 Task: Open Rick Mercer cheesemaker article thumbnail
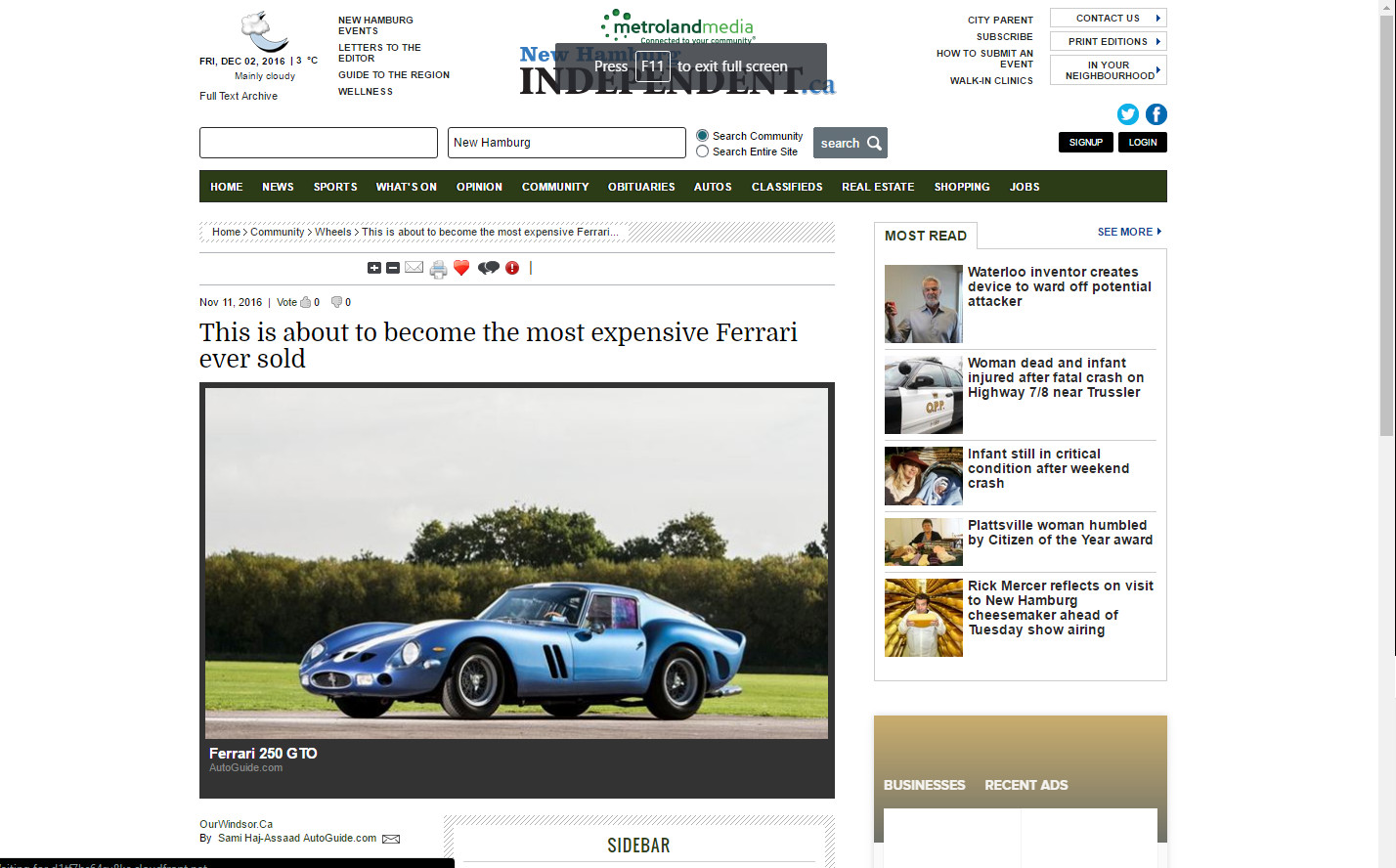click(x=924, y=618)
